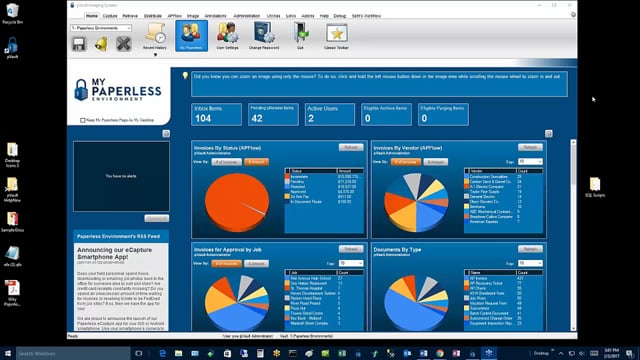Open the Administration ribbon tab

[x=247, y=16]
